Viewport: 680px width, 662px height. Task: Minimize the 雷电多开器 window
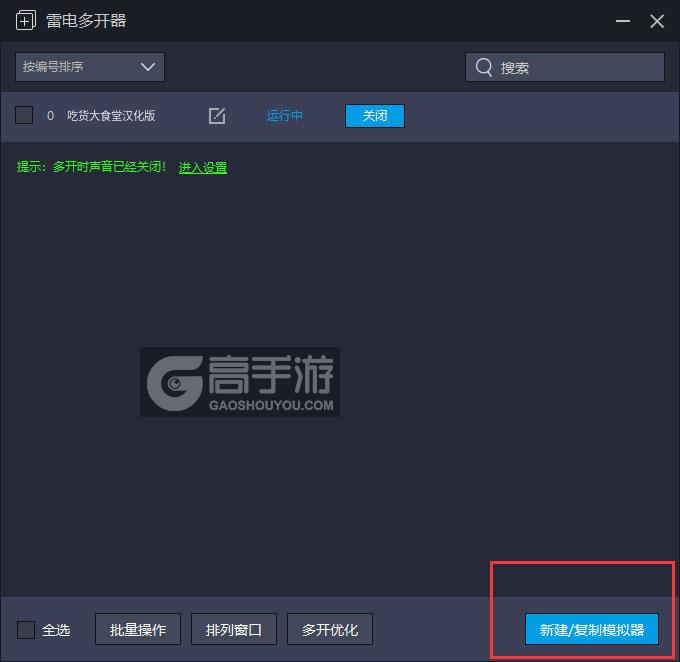click(x=623, y=21)
